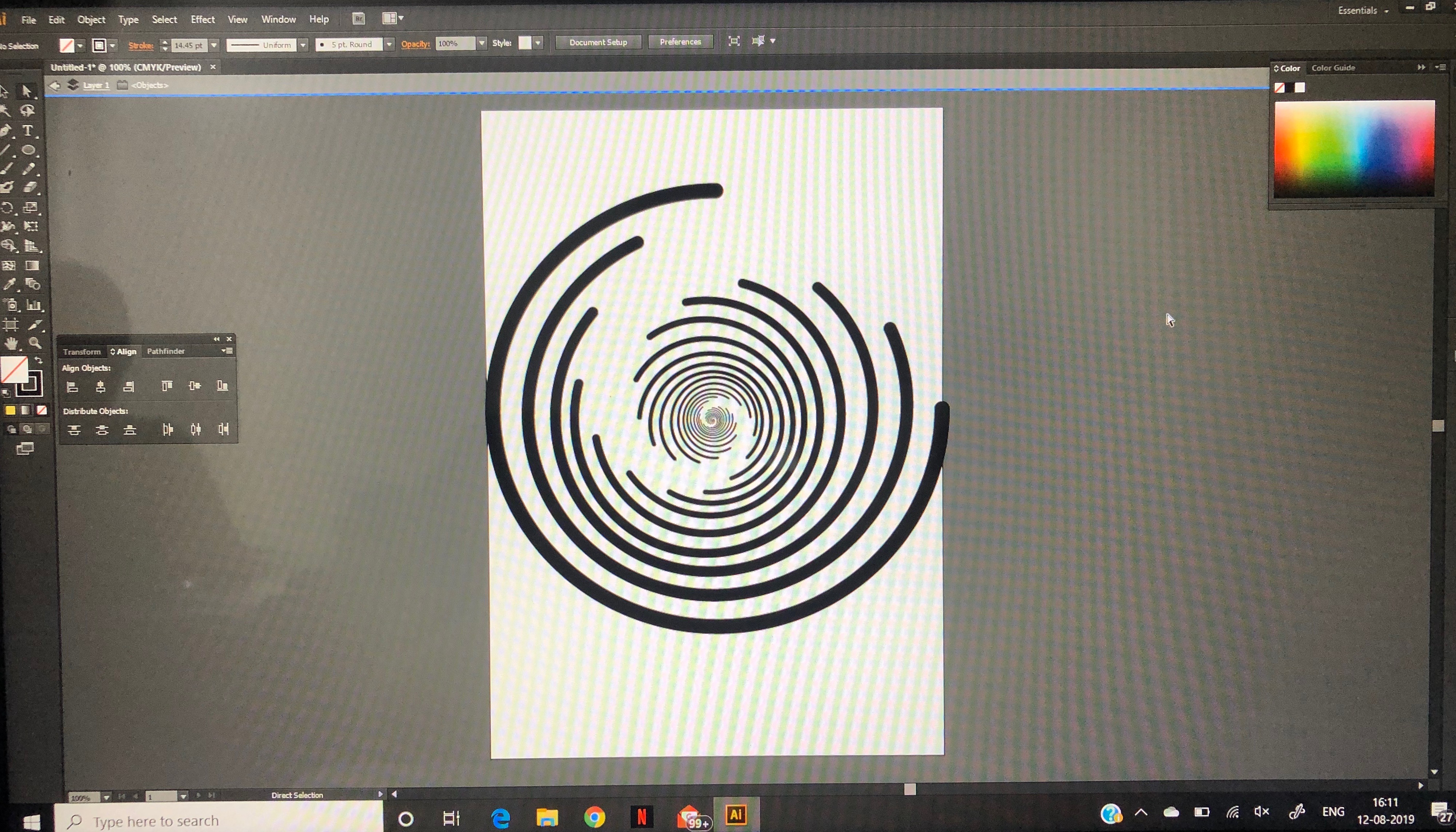Screen dimensions: 1456x832
Task: Select the Eyedropper tool
Action: [9, 285]
